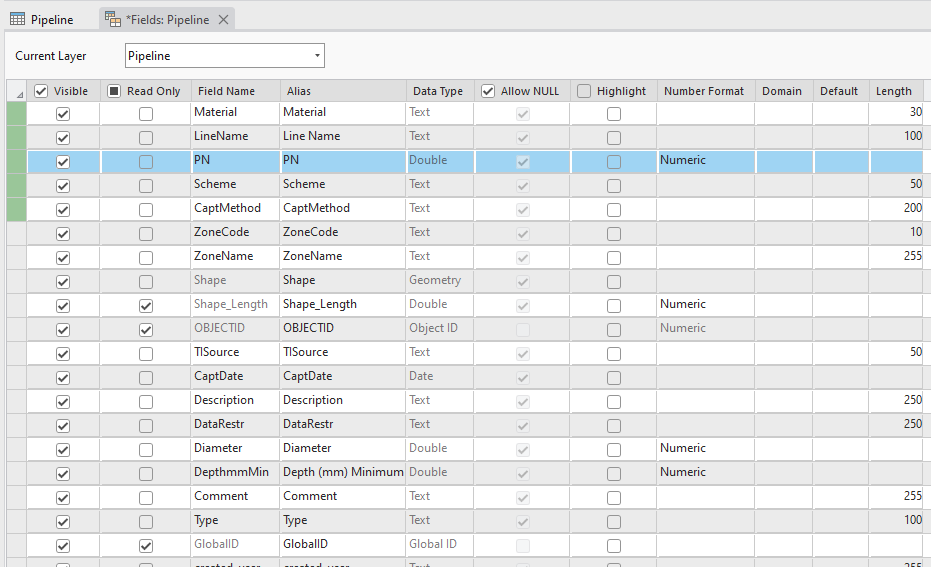This screenshot has height=567, width=931.
Task: Uncheck Read Only for the Shape_Length field
Action: click(146, 306)
